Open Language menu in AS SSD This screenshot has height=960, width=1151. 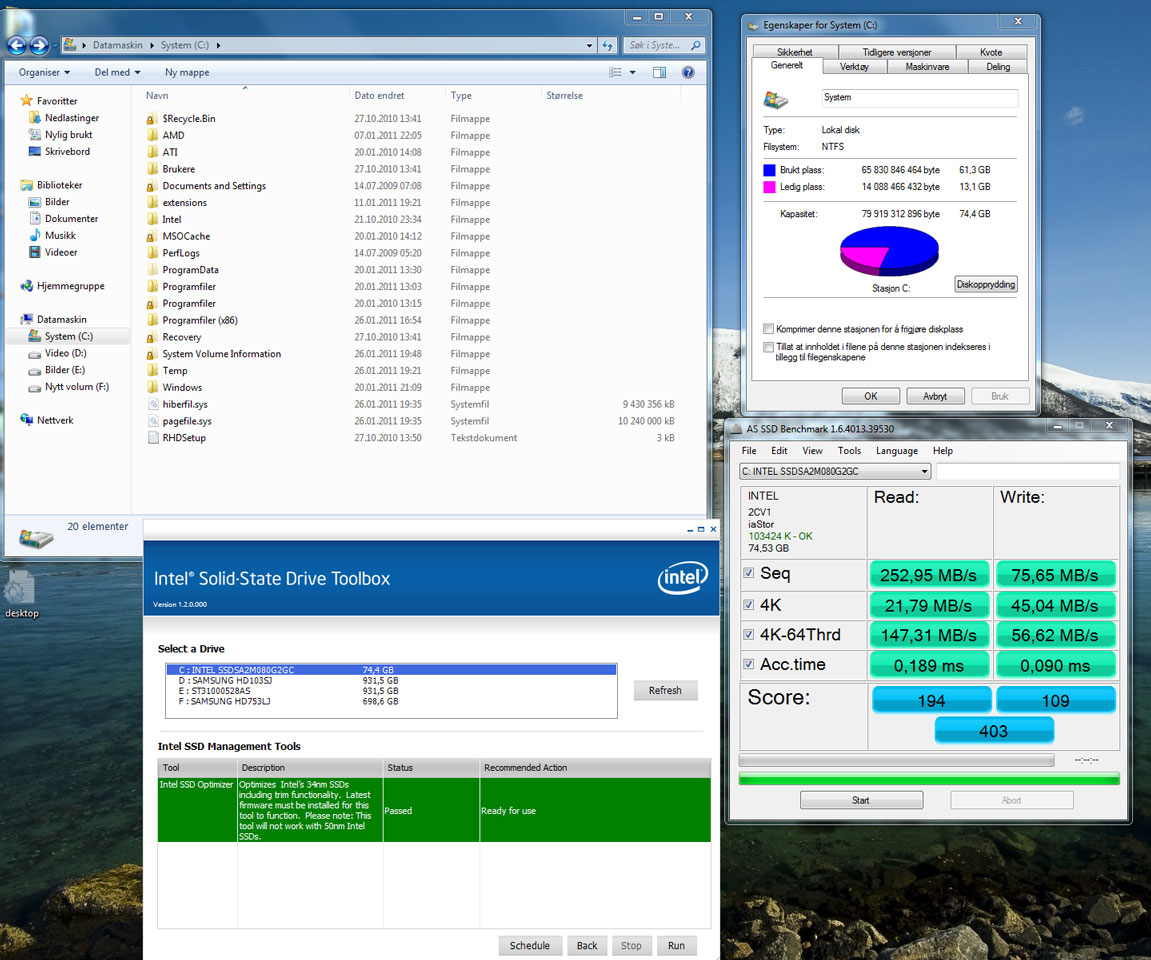point(896,451)
